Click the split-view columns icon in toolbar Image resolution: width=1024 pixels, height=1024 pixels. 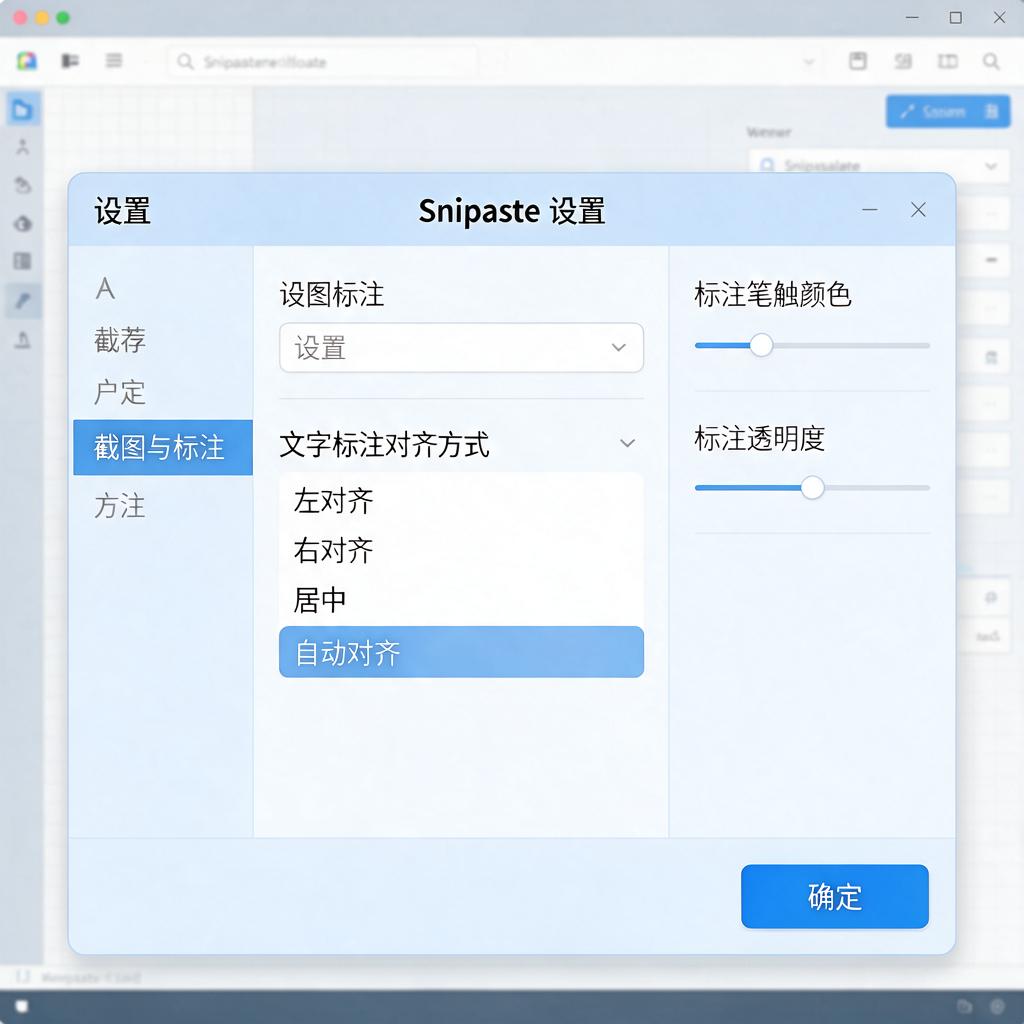click(947, 61)
